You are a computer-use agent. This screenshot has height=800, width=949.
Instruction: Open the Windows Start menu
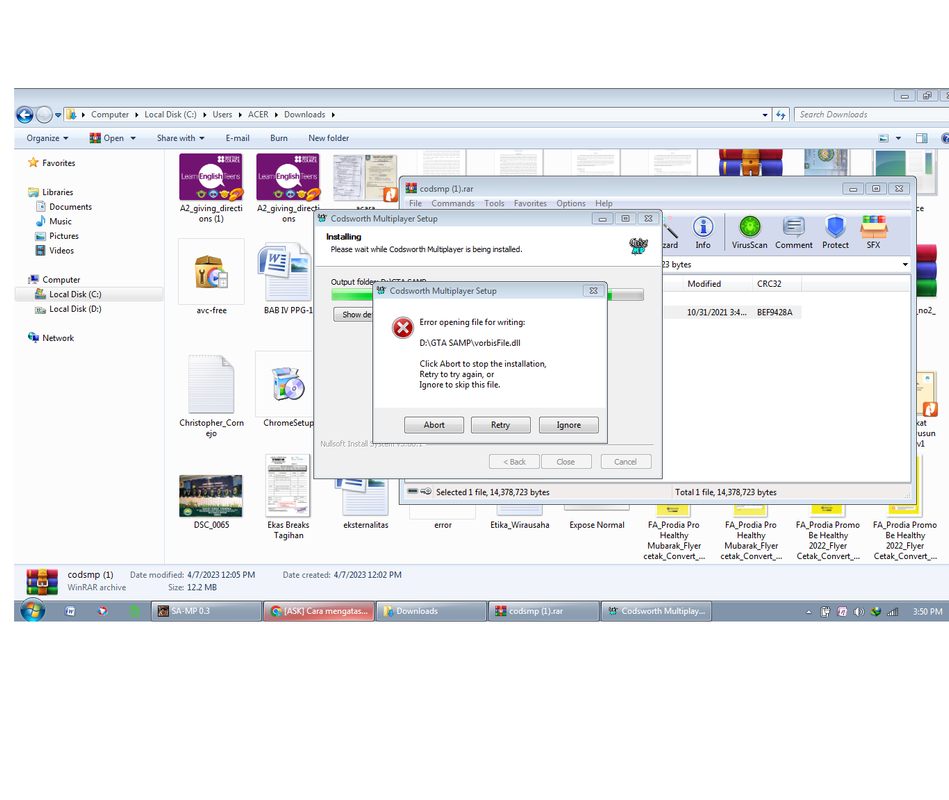pyautogui.click(x=33, y=611)
